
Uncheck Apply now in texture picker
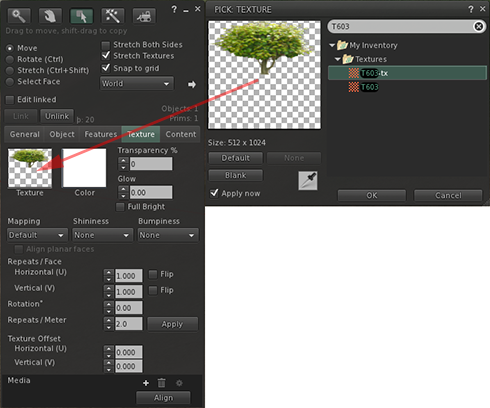click(214, 193)
